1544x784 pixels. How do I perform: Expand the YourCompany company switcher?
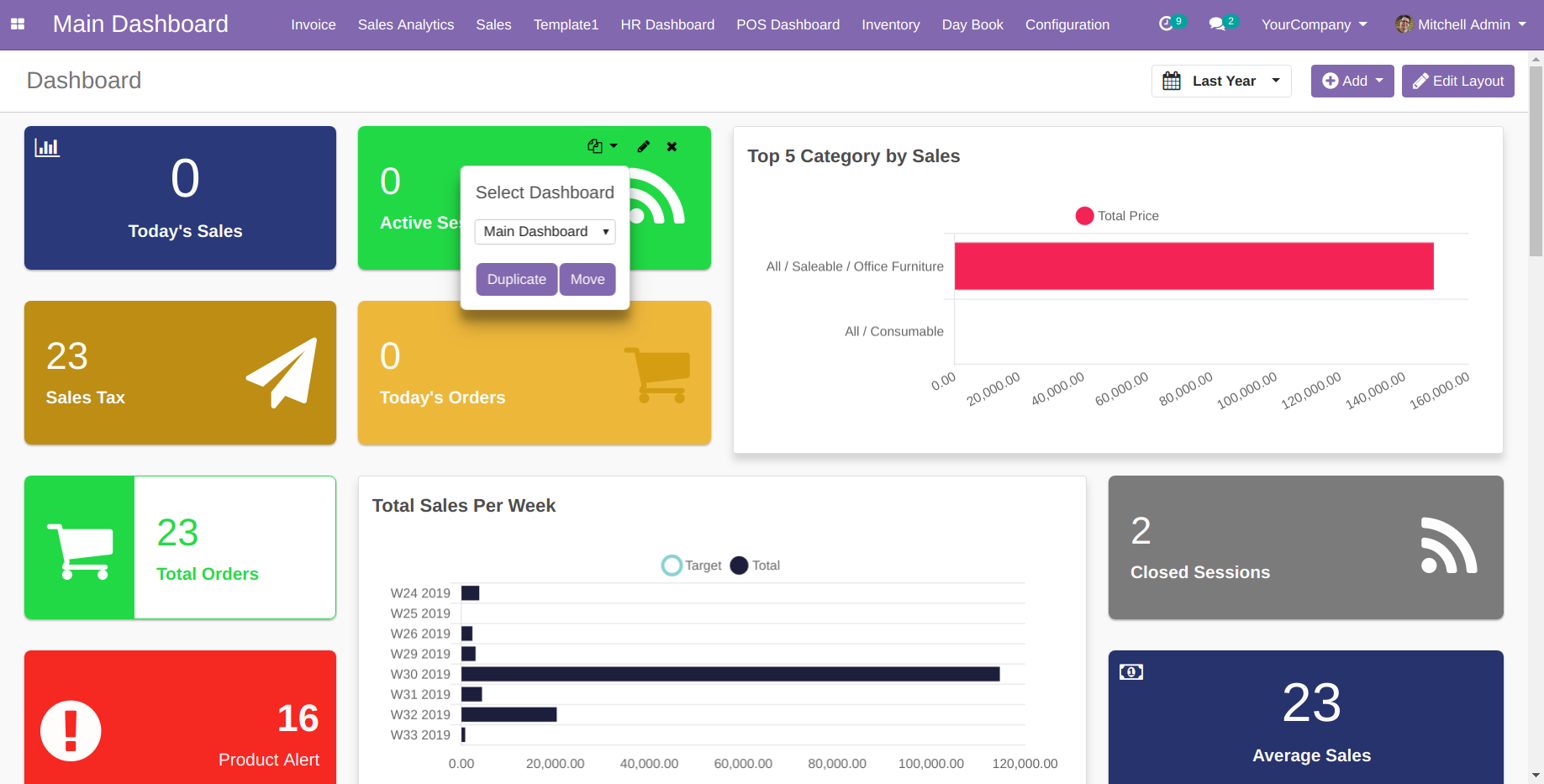(x=1314, y=24)
